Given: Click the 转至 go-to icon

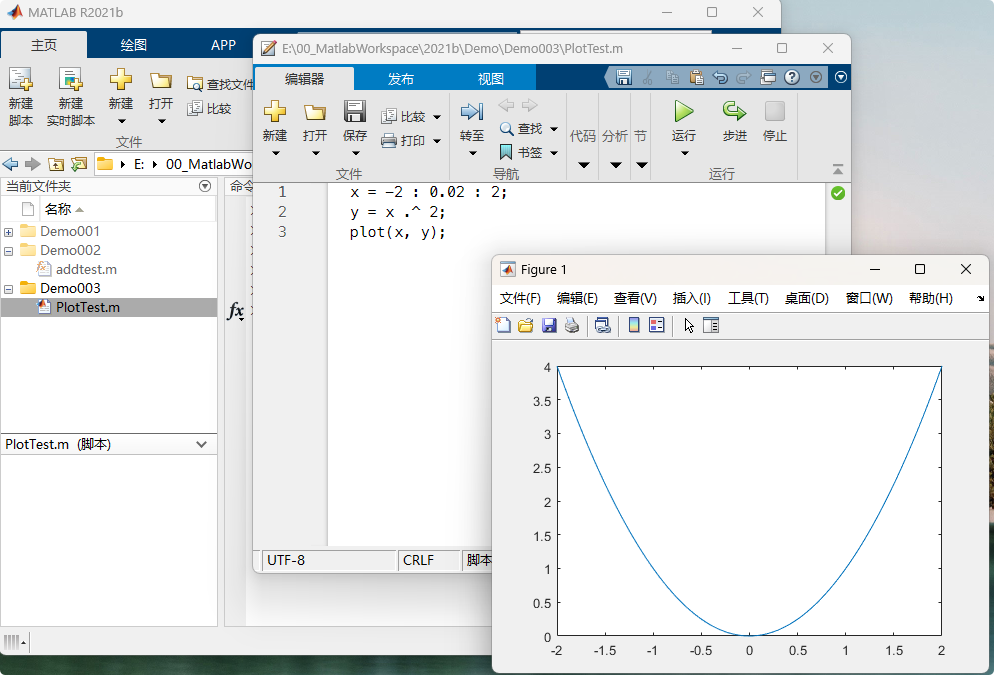Looking at the screenshot, I should (x=472, y=111).
